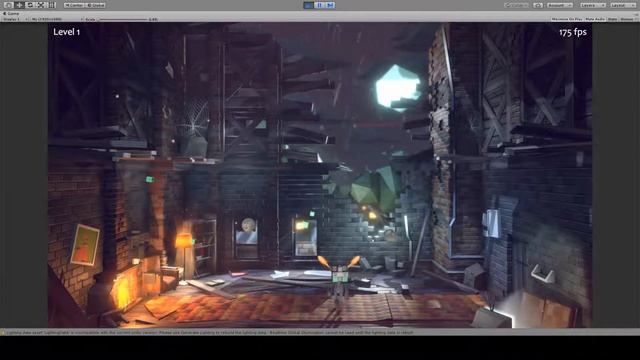Stop playback with the Play button
640x360 pixels.
(x=309, y=5)
